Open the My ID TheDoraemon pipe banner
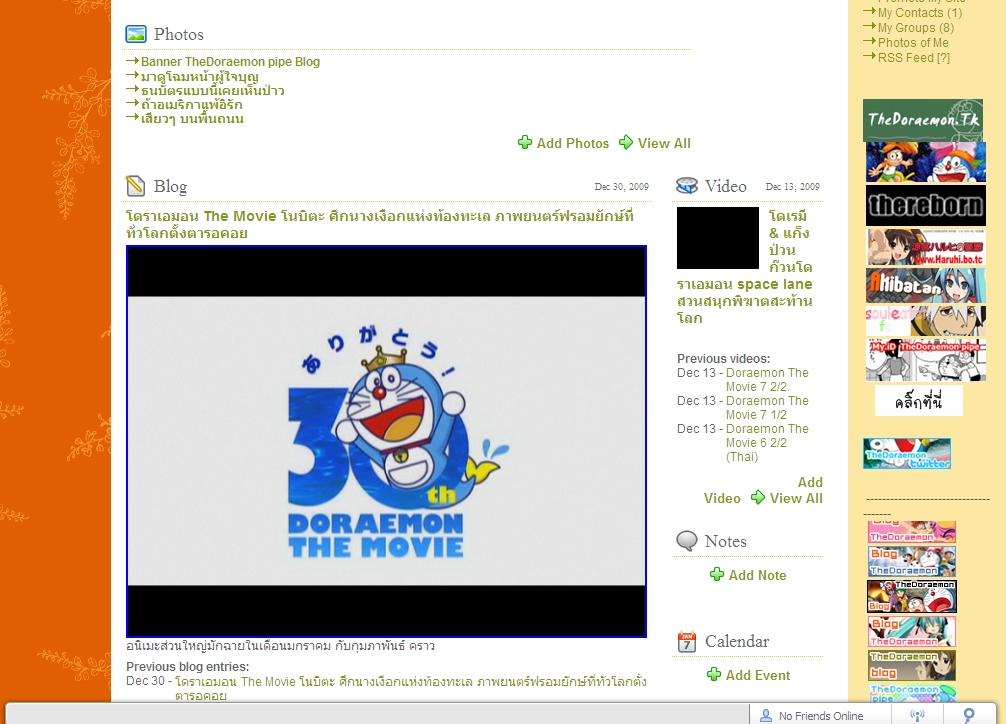Viewport: 1006px width, 724px height. 925,360
